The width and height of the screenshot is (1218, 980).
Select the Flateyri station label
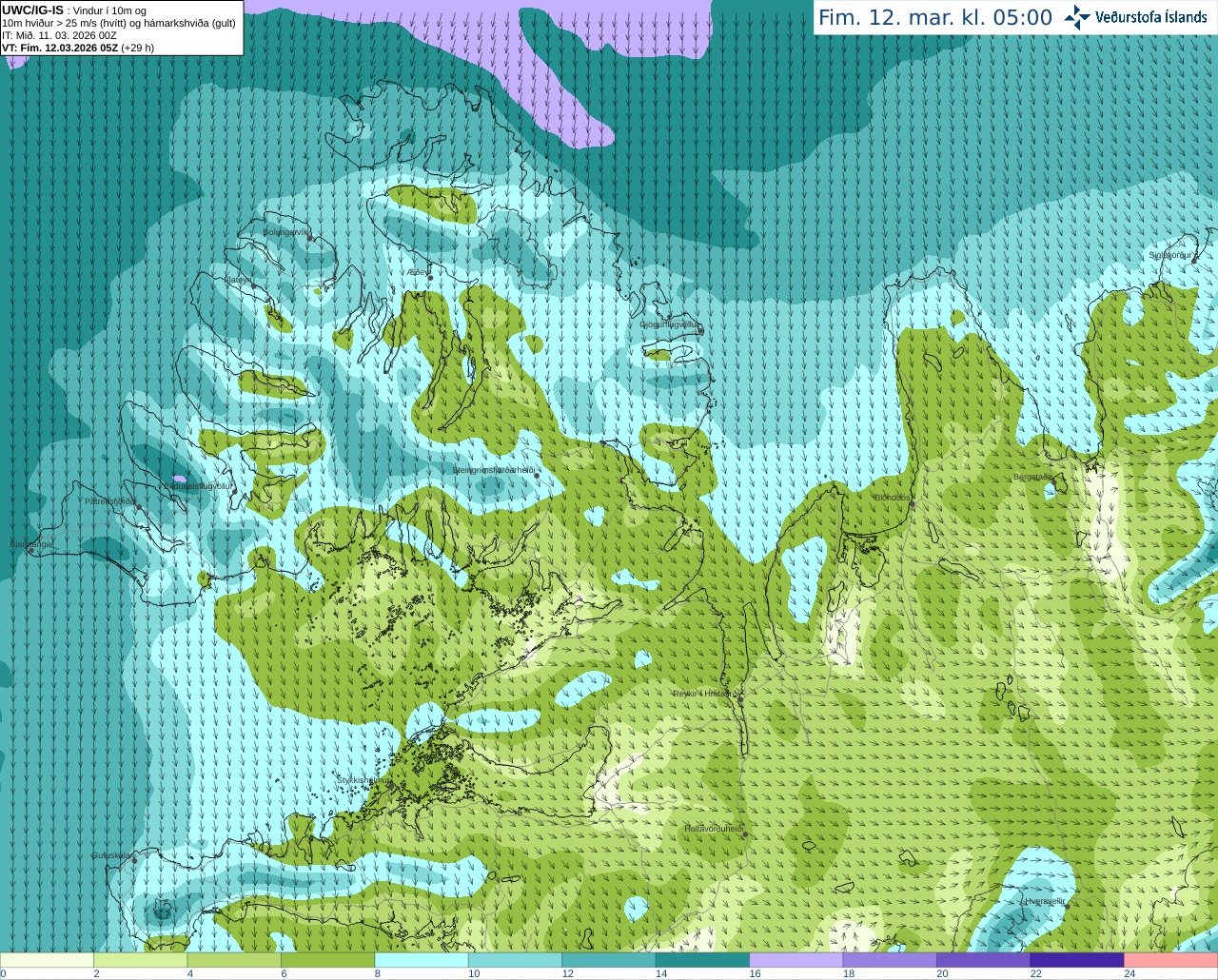coord(239,280)
